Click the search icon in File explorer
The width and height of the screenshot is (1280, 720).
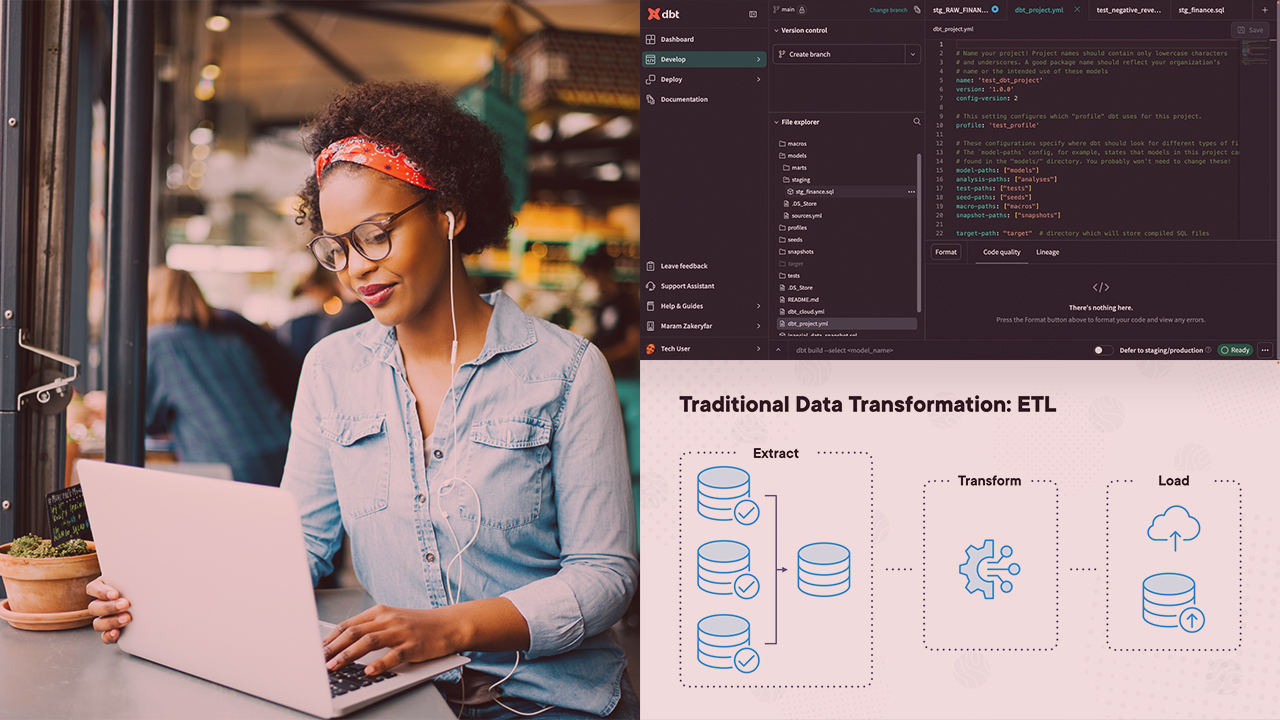pos(916,122)
